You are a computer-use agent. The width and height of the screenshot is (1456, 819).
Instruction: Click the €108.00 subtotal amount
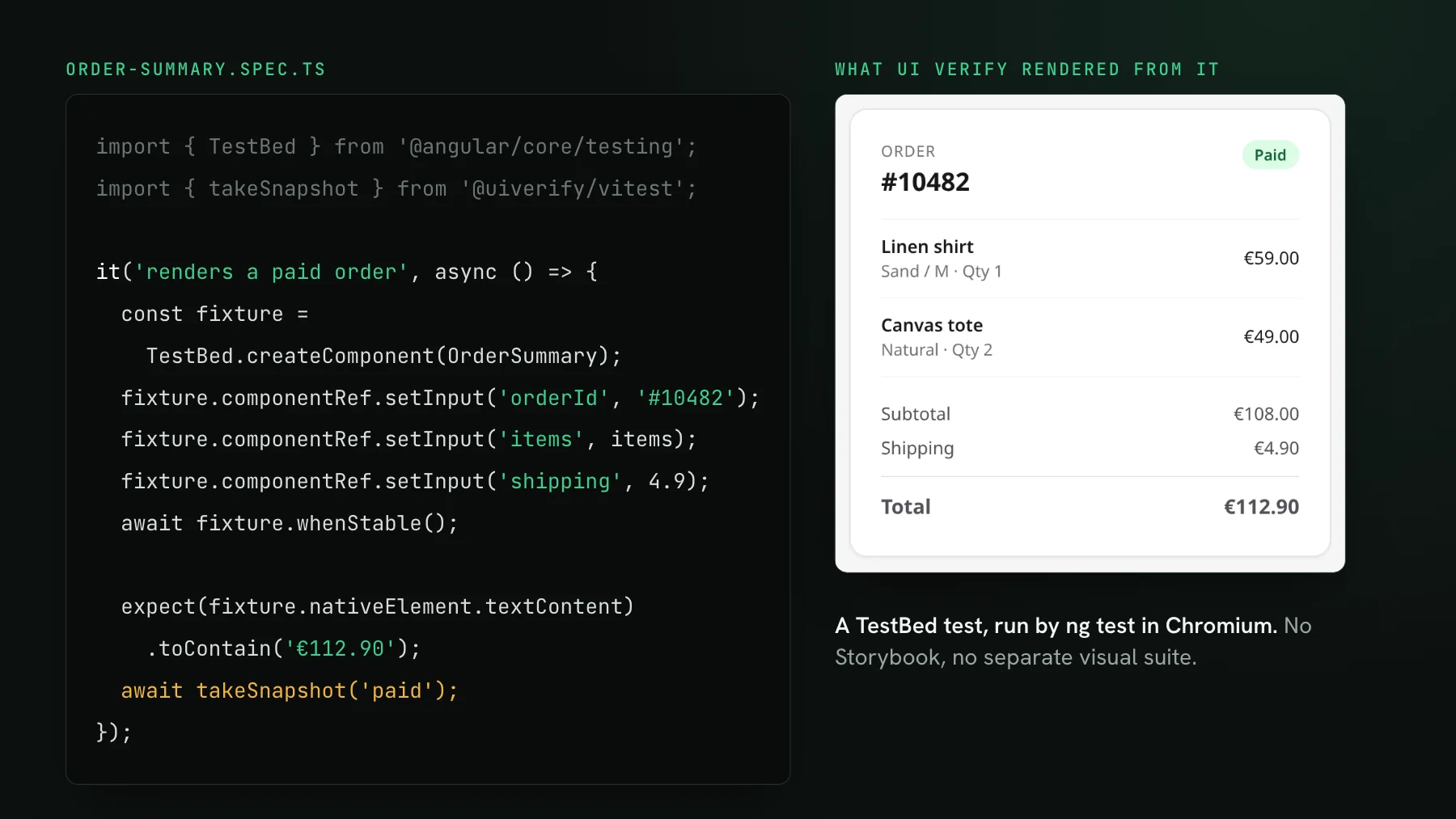[1267, 414]
